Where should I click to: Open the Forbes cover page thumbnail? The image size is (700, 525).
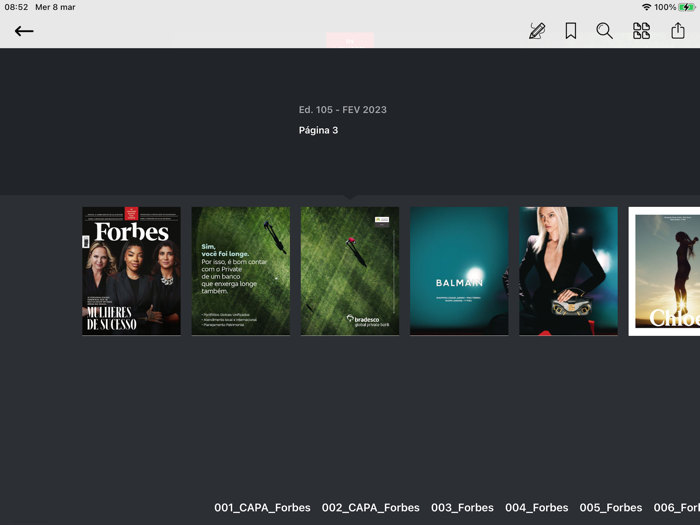(x=131, y=271)
